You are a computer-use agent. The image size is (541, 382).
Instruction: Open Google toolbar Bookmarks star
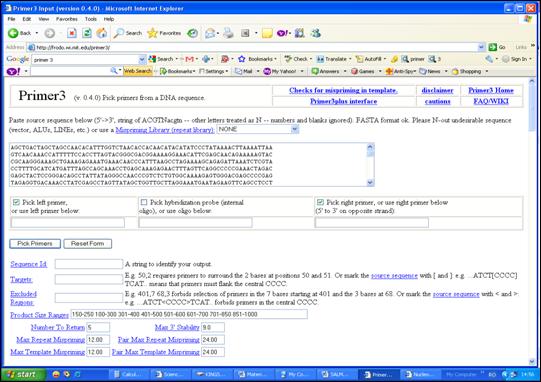pos(257,59)
